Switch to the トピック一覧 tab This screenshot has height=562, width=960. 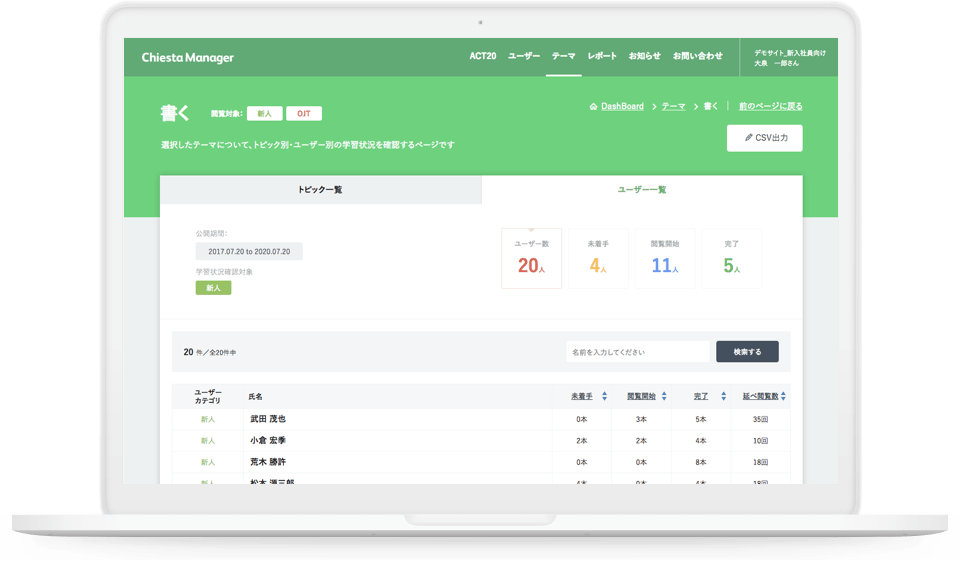pos(320,190)
